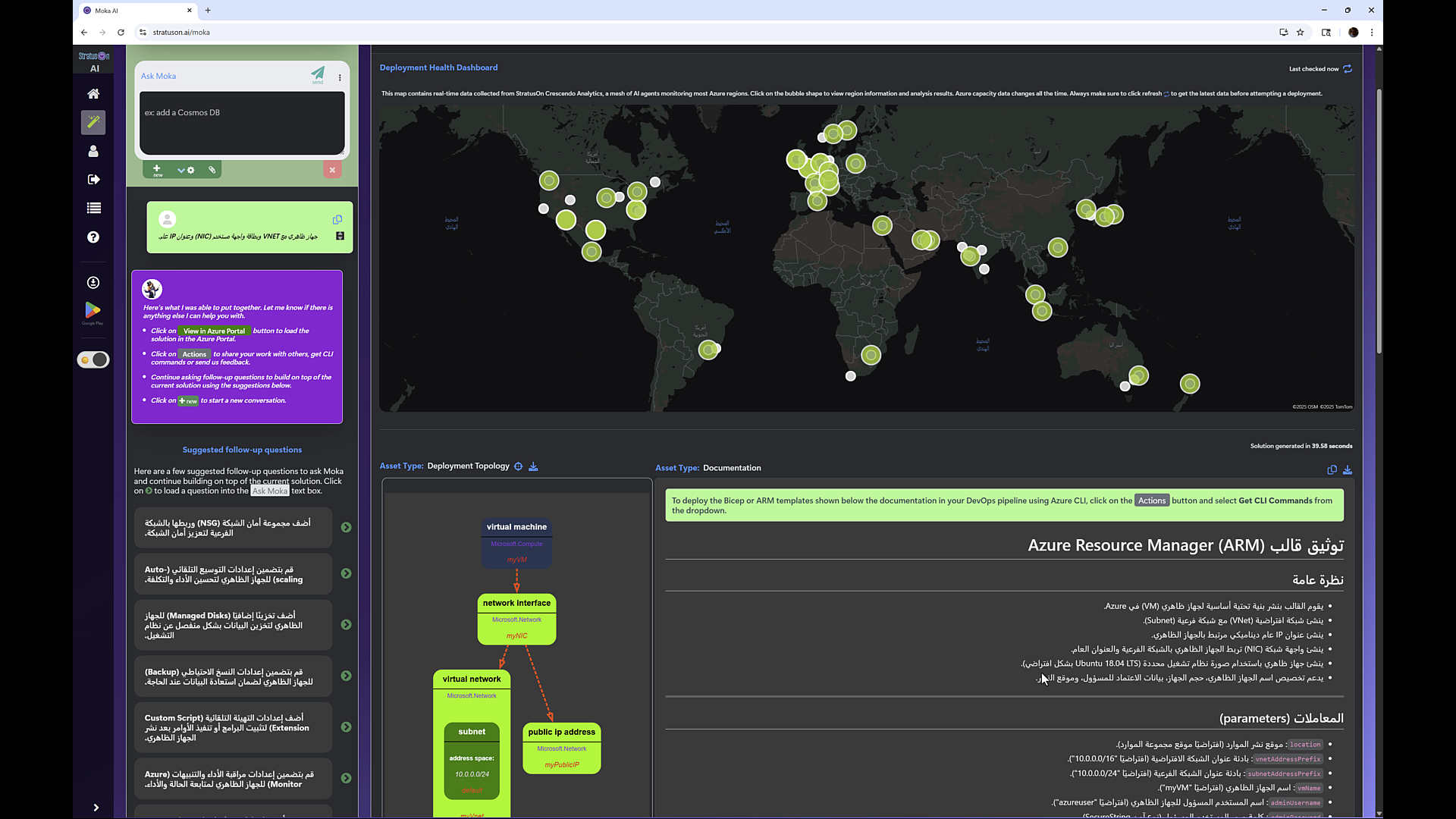
Task: Open the list view from the sidebar
Action: tap(93, 208)
